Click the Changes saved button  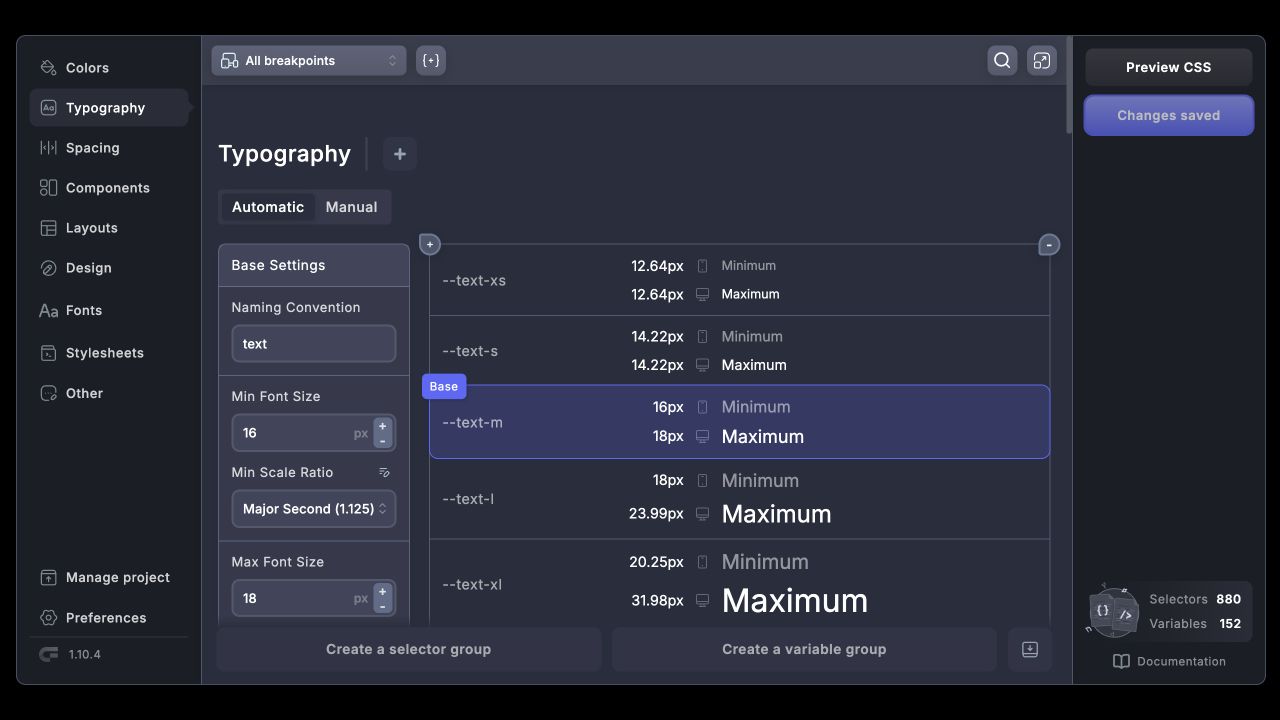pyautogui.click(x=1168, y=115)
